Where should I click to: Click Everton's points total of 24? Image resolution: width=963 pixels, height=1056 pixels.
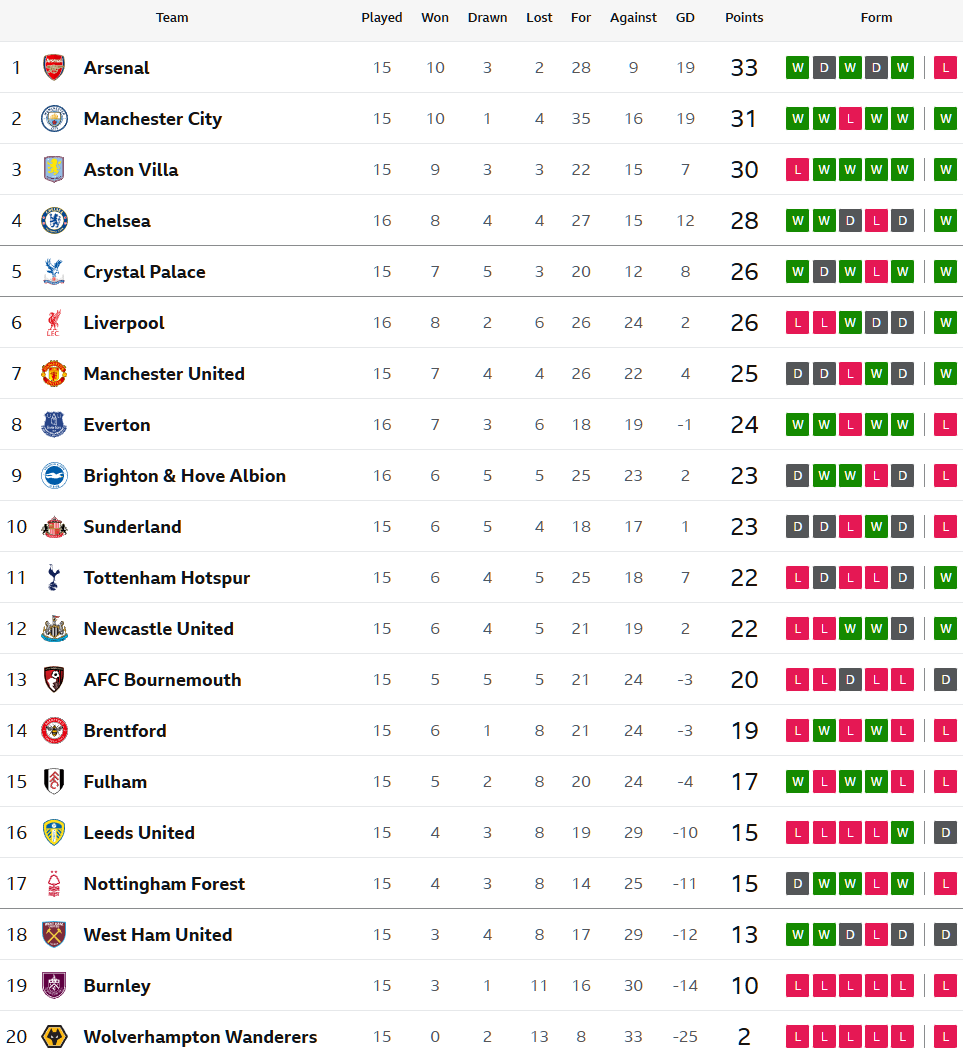click(x=744, y=425)
